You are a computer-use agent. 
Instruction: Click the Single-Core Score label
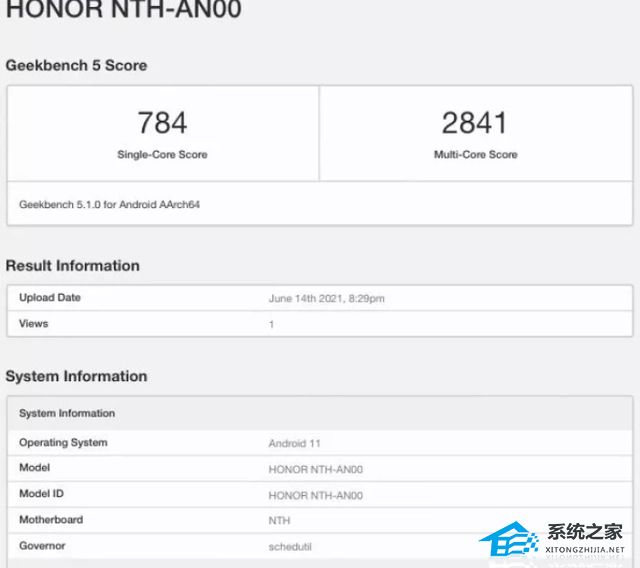(162, 155)
